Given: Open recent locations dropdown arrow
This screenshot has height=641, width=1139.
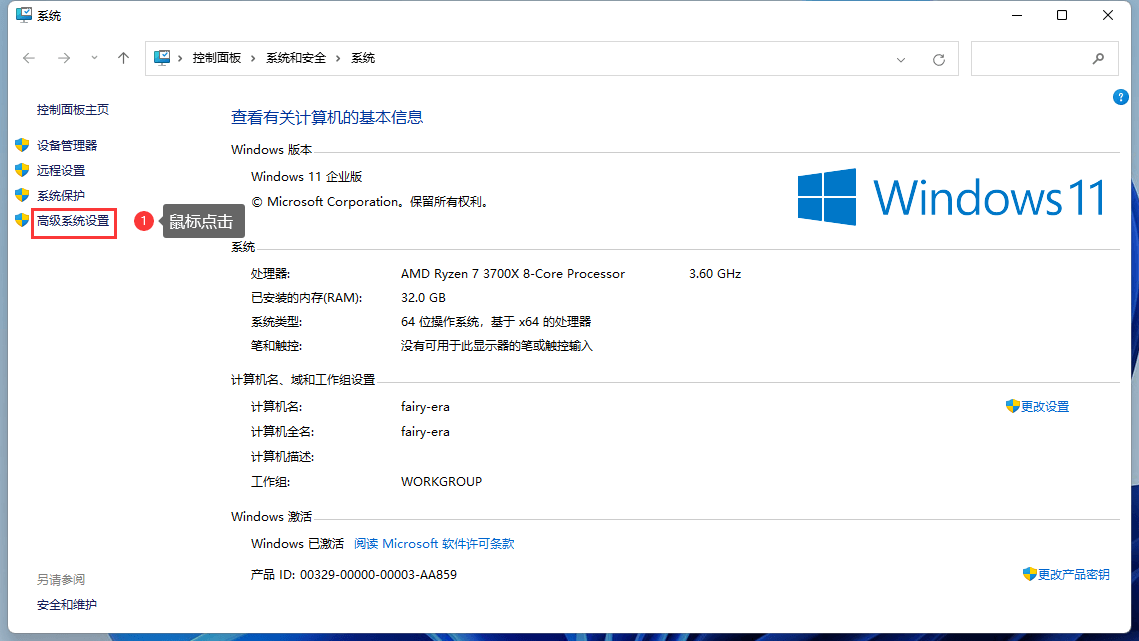Looking at the screenshot, I should point(94,58).
